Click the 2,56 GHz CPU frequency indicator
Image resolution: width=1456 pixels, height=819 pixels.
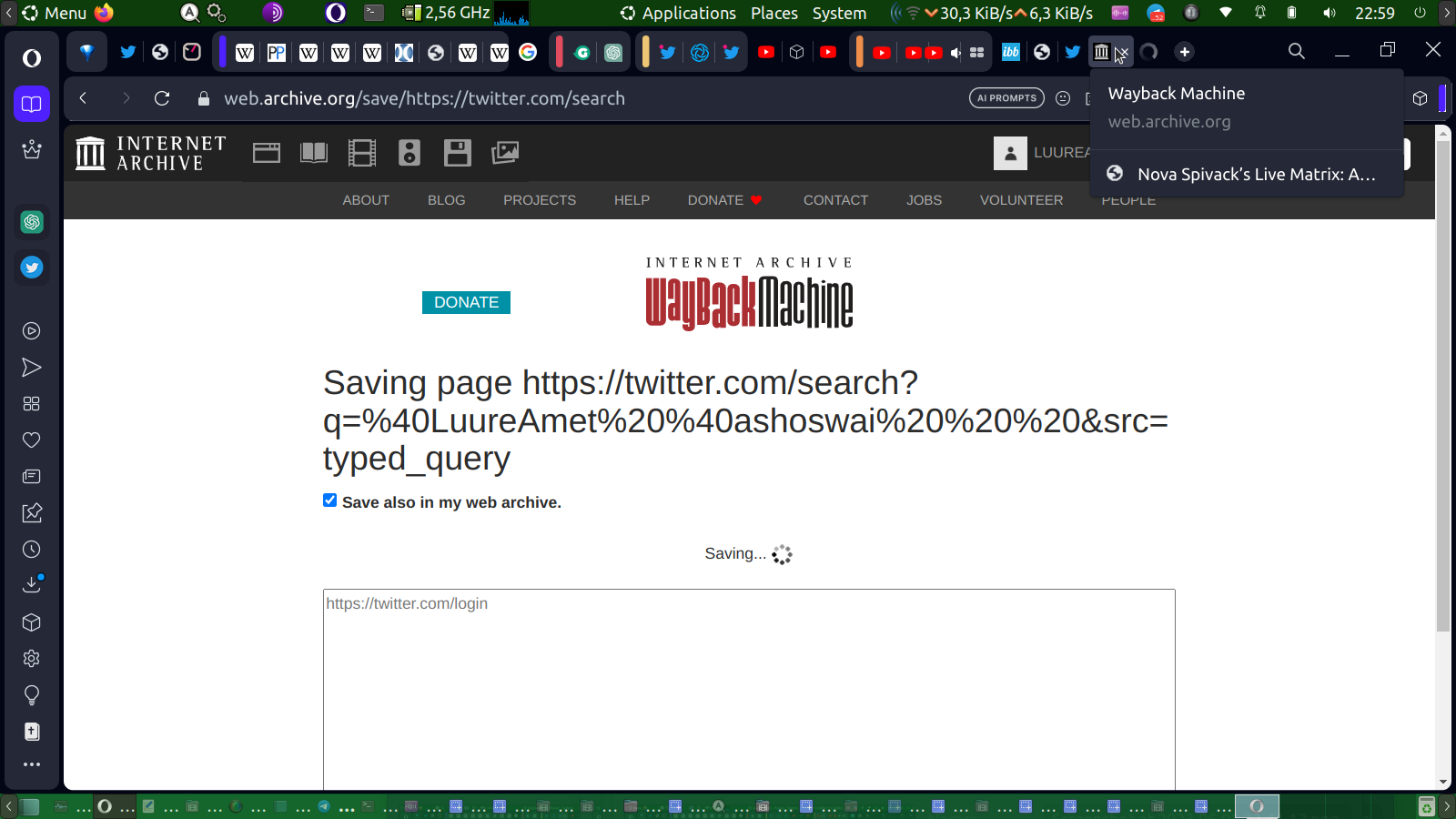[x=457, y=13]
